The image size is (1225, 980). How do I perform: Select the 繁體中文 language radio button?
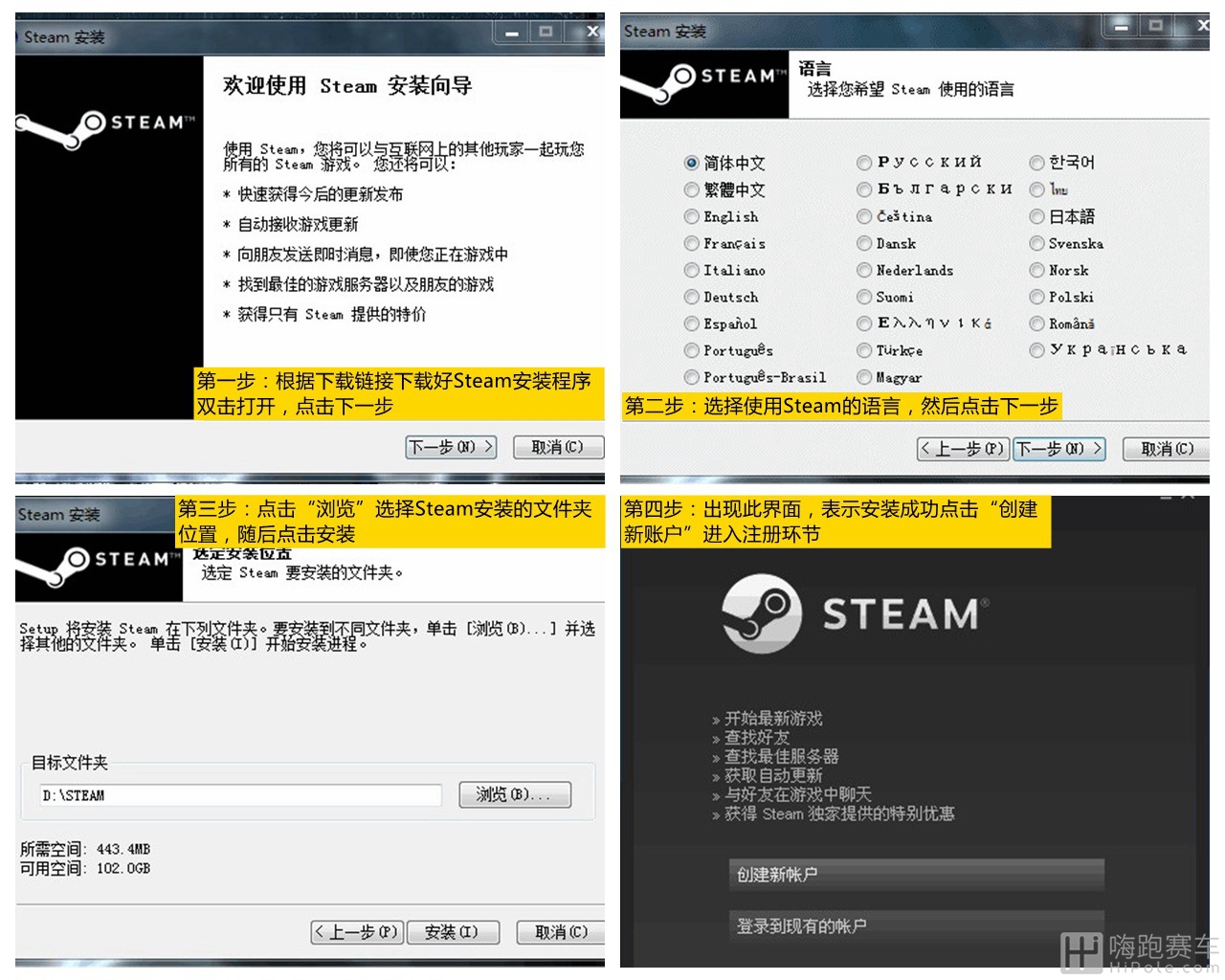[692, 189]
